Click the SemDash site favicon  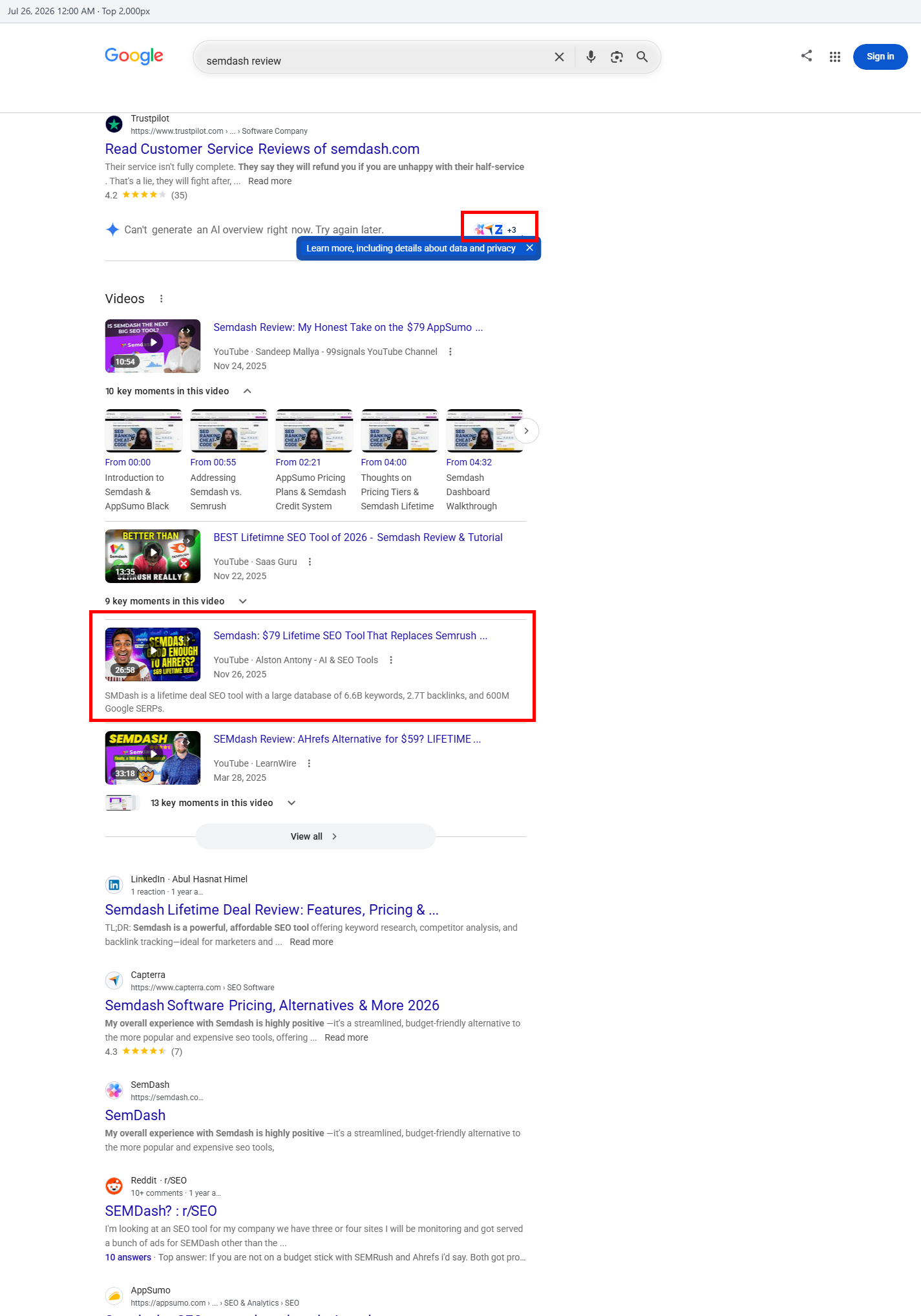pyautogui.click(x=114, y=1090)
